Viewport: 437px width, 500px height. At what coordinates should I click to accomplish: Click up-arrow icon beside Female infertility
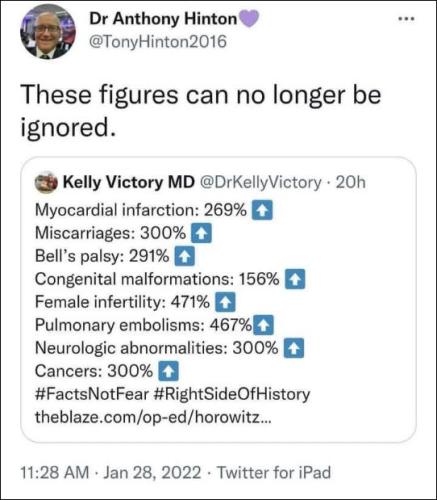click(226, 302)
